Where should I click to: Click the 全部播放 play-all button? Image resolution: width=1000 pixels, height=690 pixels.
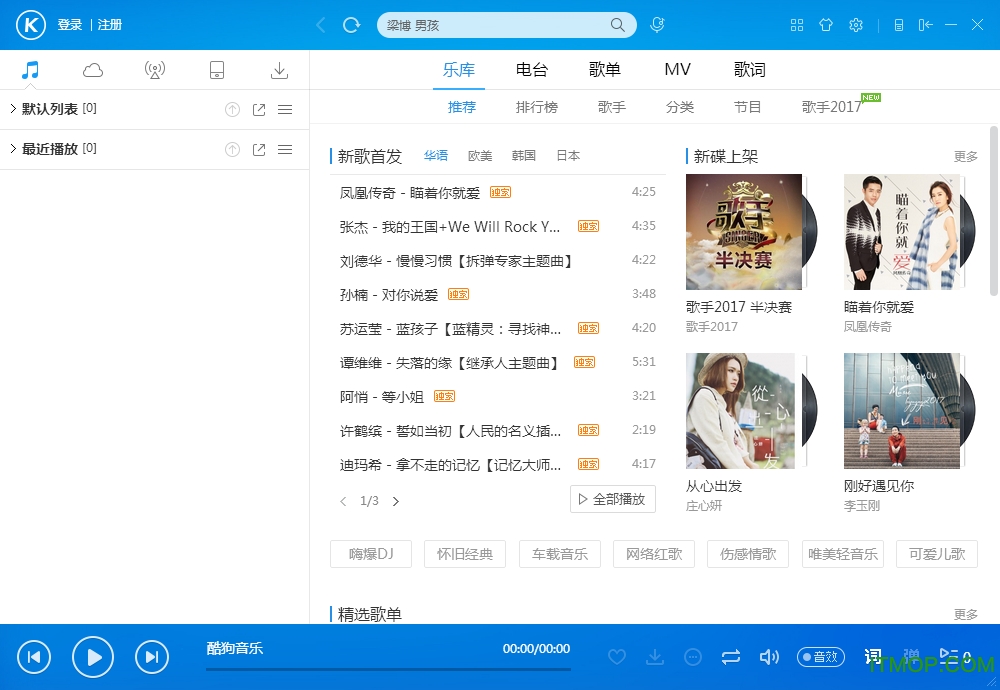point(613,499)
